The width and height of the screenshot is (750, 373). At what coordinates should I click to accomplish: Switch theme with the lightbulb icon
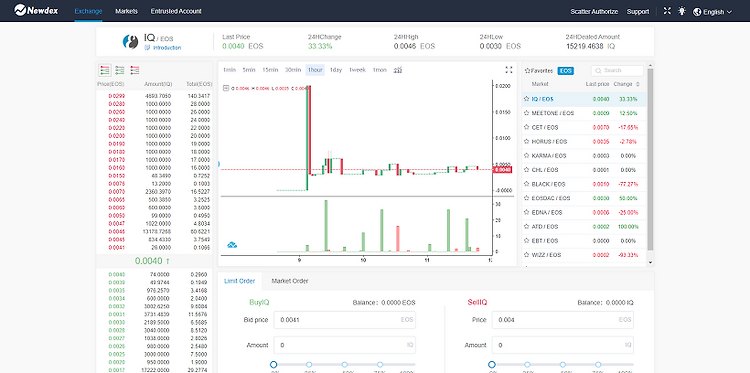[682, 11]
